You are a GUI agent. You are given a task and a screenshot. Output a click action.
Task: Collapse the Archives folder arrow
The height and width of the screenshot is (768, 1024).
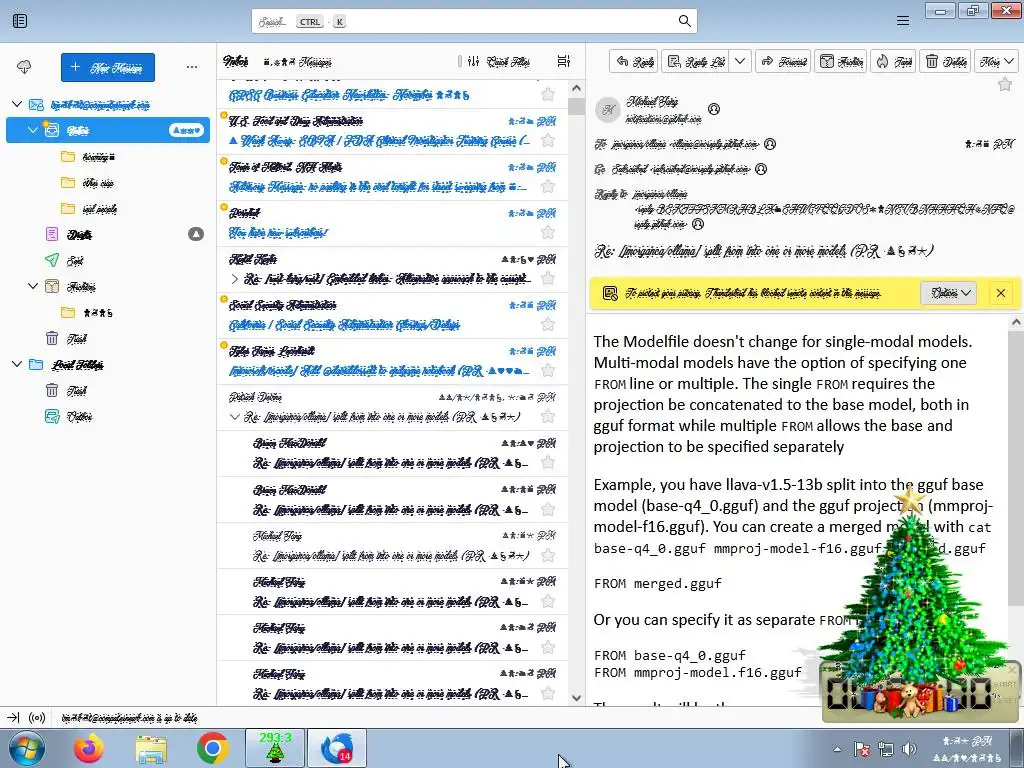point(33,286)
